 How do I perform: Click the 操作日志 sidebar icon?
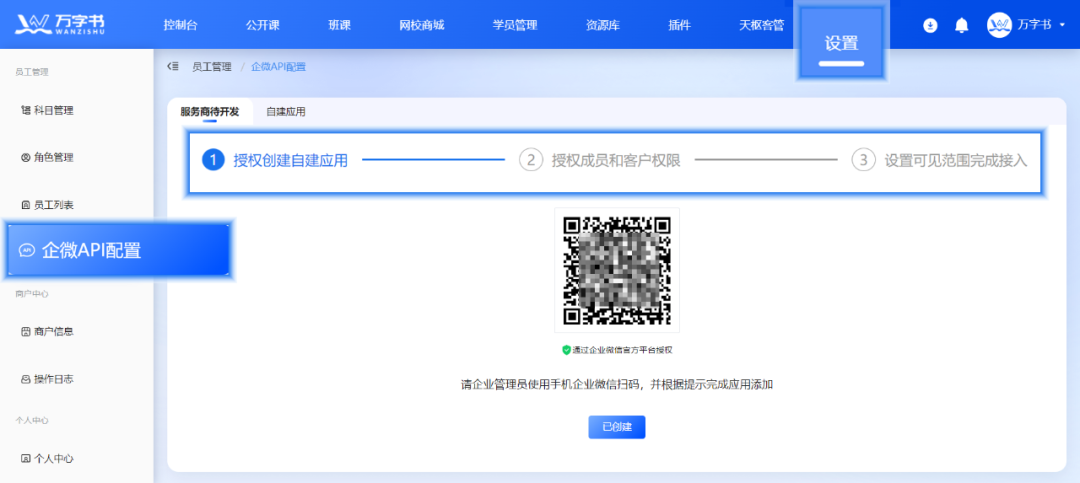click(x=25, y=379)
